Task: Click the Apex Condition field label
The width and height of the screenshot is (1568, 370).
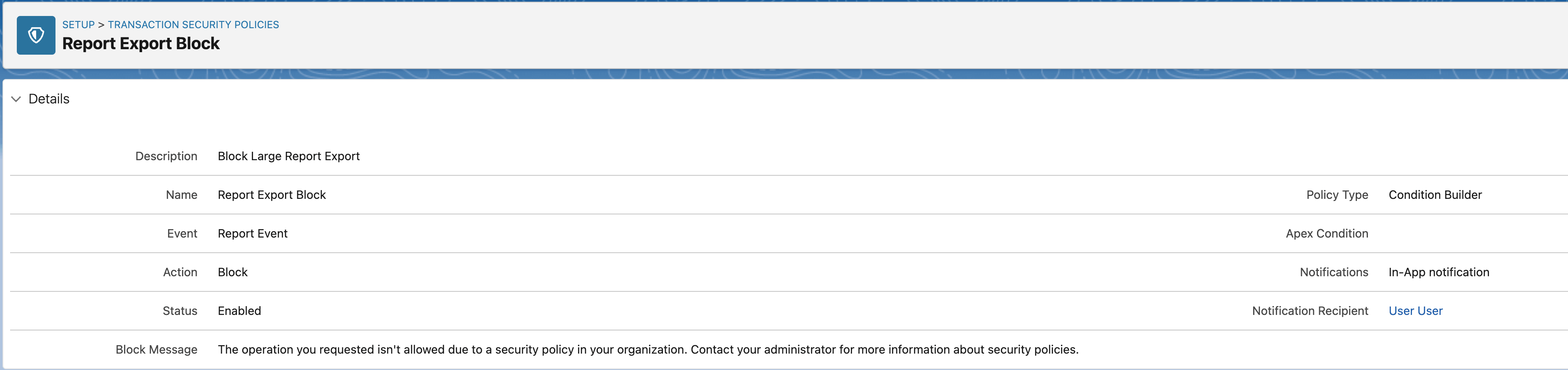Action: pos(1326,234)
